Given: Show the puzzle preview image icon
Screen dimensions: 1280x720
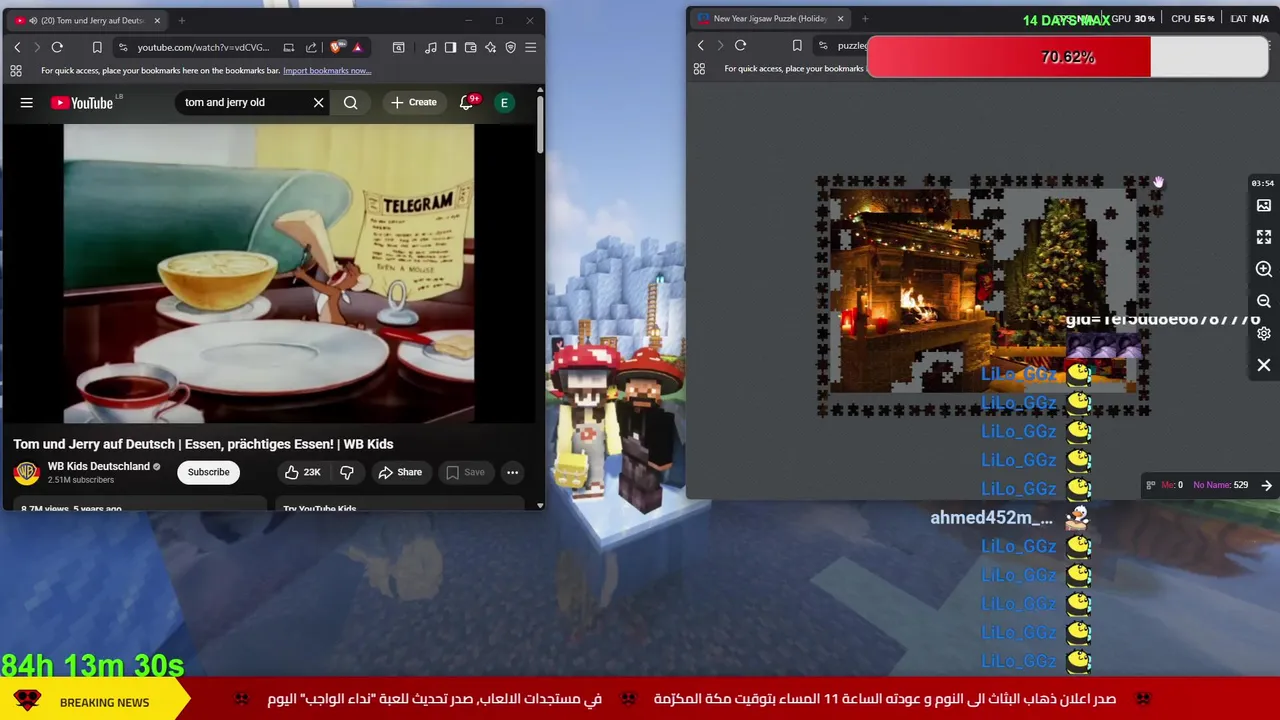Looking at the screenshot, I should click(x=1264, y=205).
